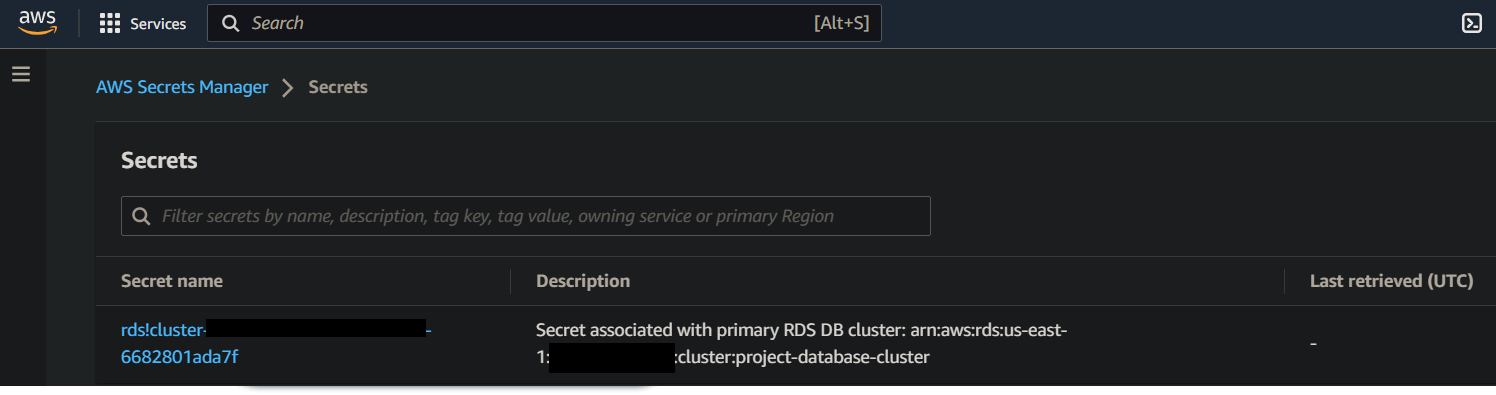Click the AWS logo home icon
Image resolution: width=1496 pixels, height=395 pixels.
tap(37, 23)
